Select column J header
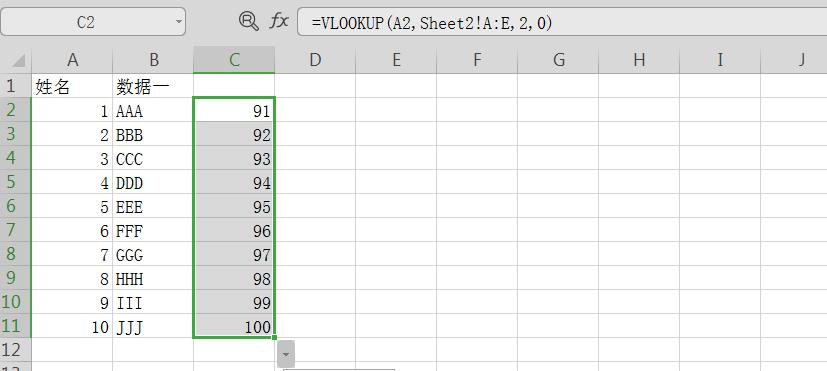The image size is (827, 371). (801, 60)
